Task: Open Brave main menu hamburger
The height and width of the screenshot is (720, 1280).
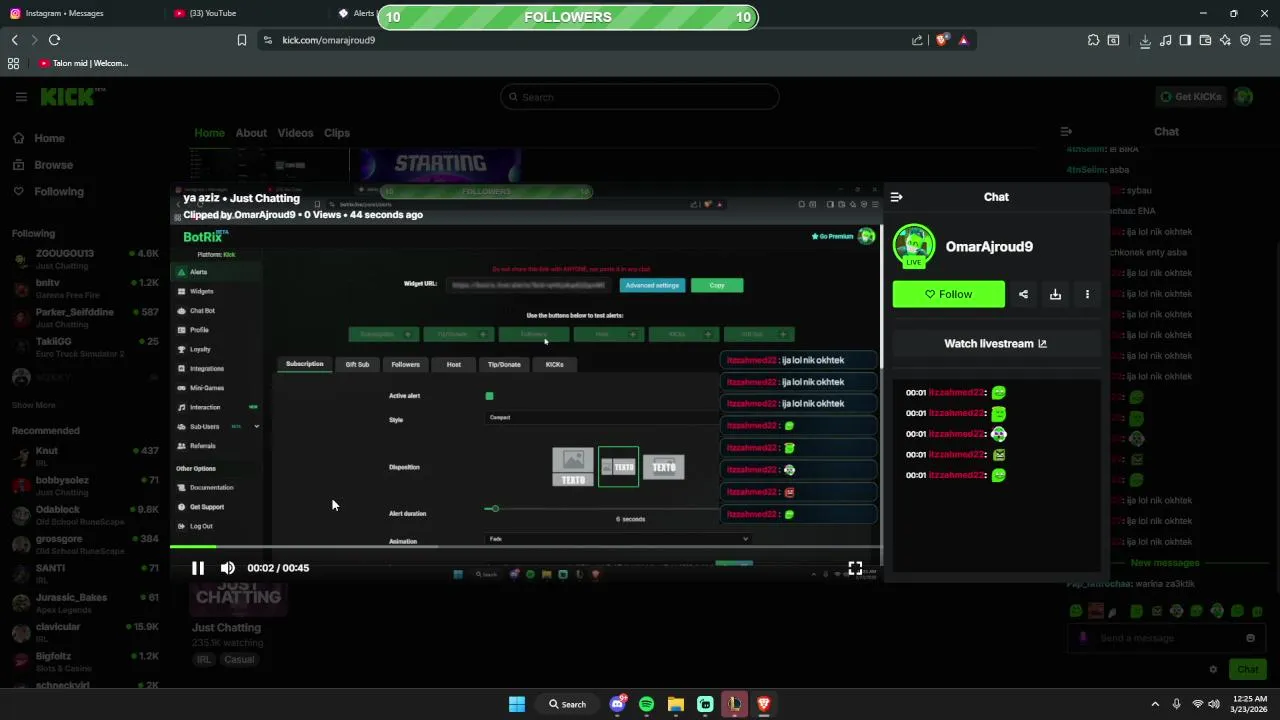Action: [1265, 40]
